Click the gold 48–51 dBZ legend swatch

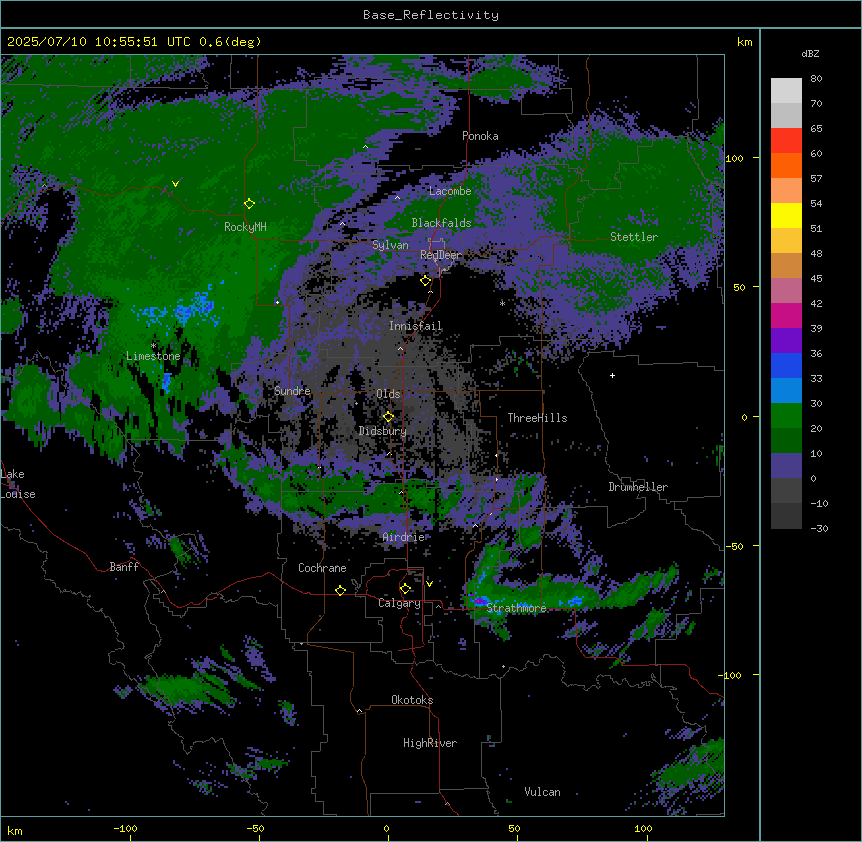click(786, 241)
